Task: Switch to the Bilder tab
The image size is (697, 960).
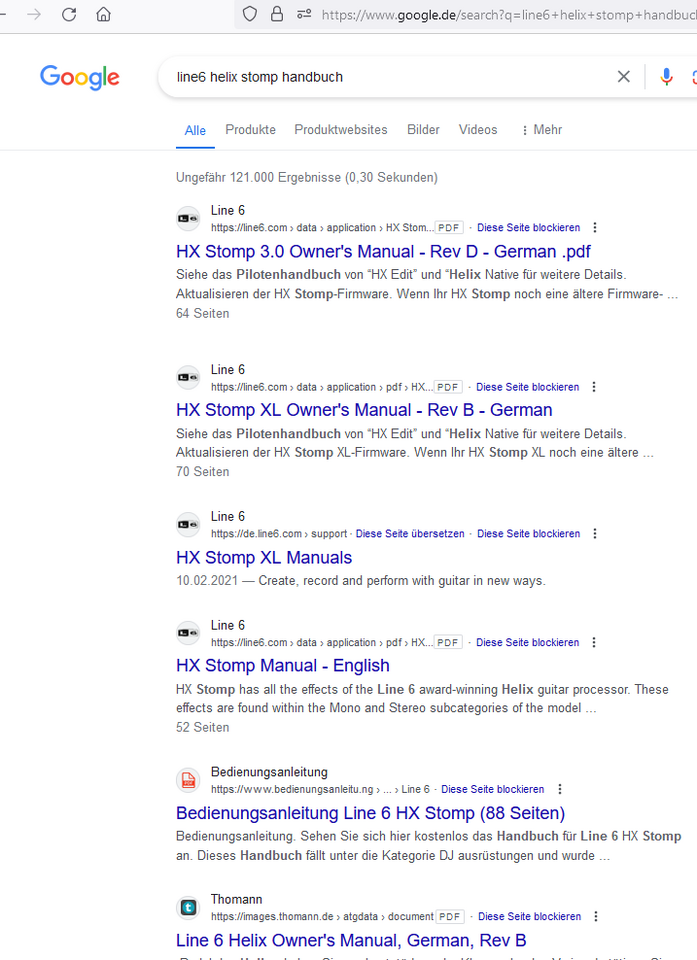Action: tap(423, 130)
